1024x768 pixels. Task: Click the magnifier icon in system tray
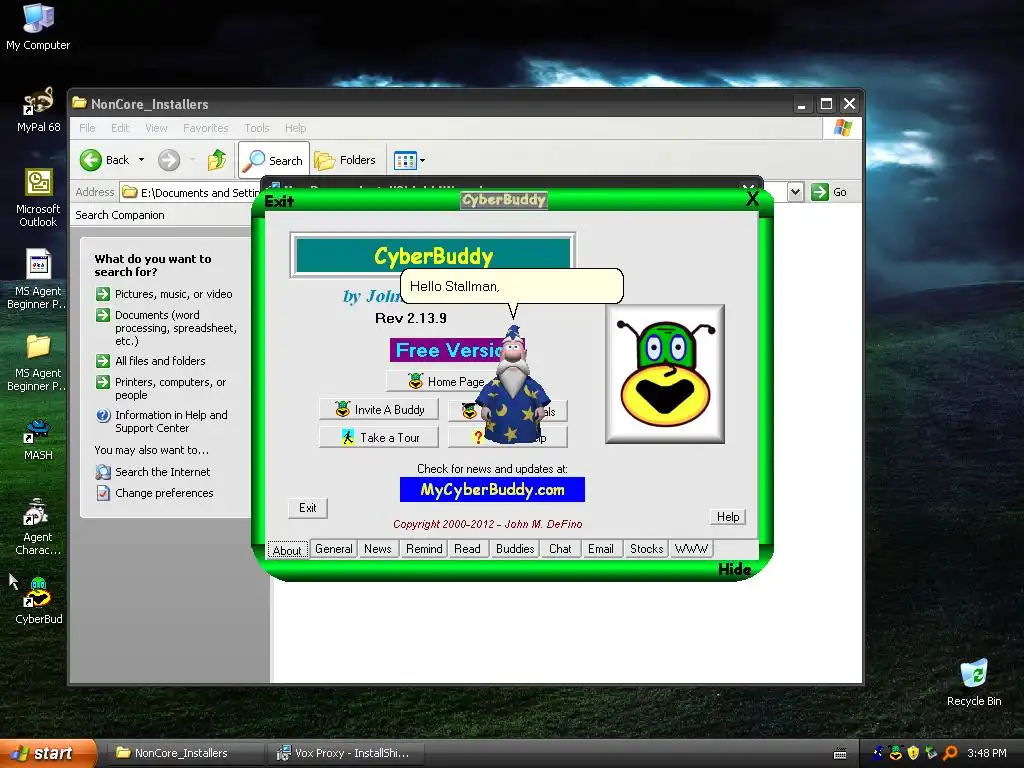950,753
